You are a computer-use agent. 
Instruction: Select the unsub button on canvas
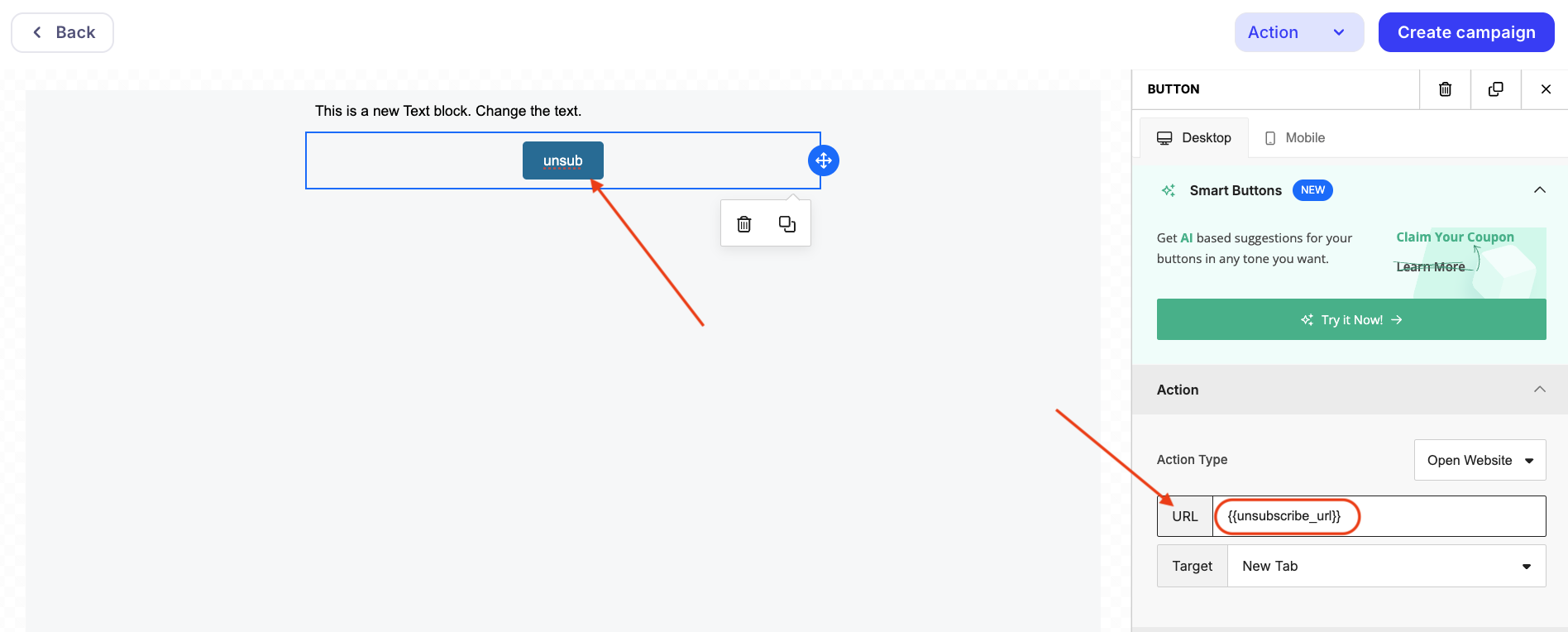(x=562, y=160)
